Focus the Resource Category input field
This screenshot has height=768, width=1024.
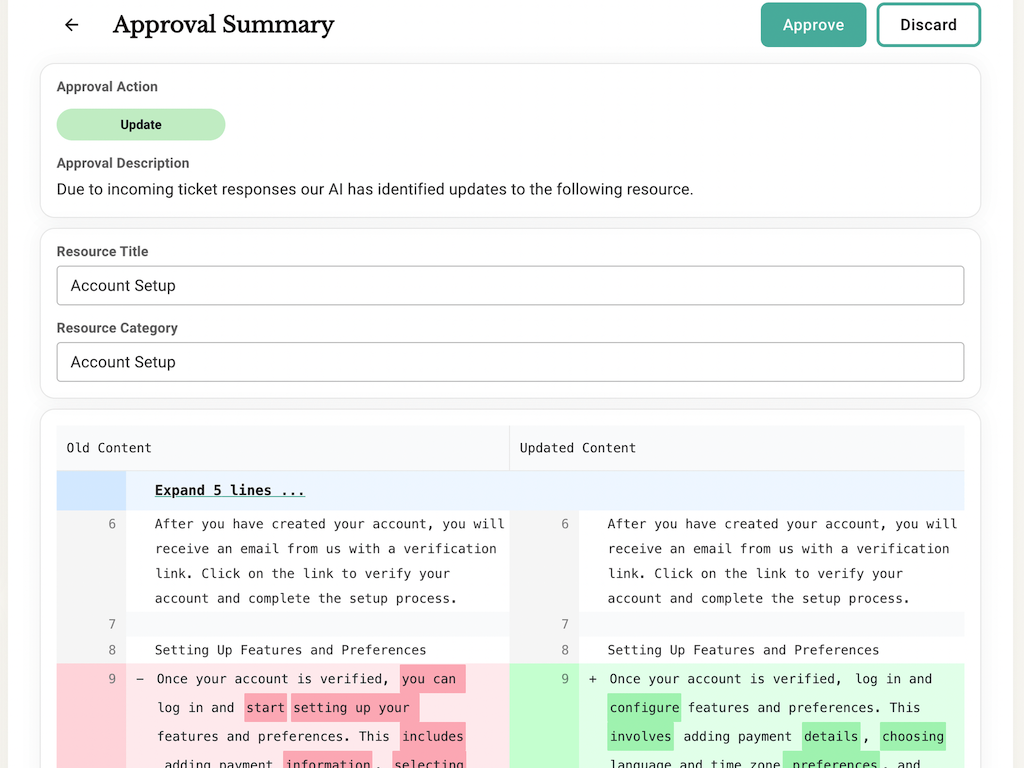[510, 362]
